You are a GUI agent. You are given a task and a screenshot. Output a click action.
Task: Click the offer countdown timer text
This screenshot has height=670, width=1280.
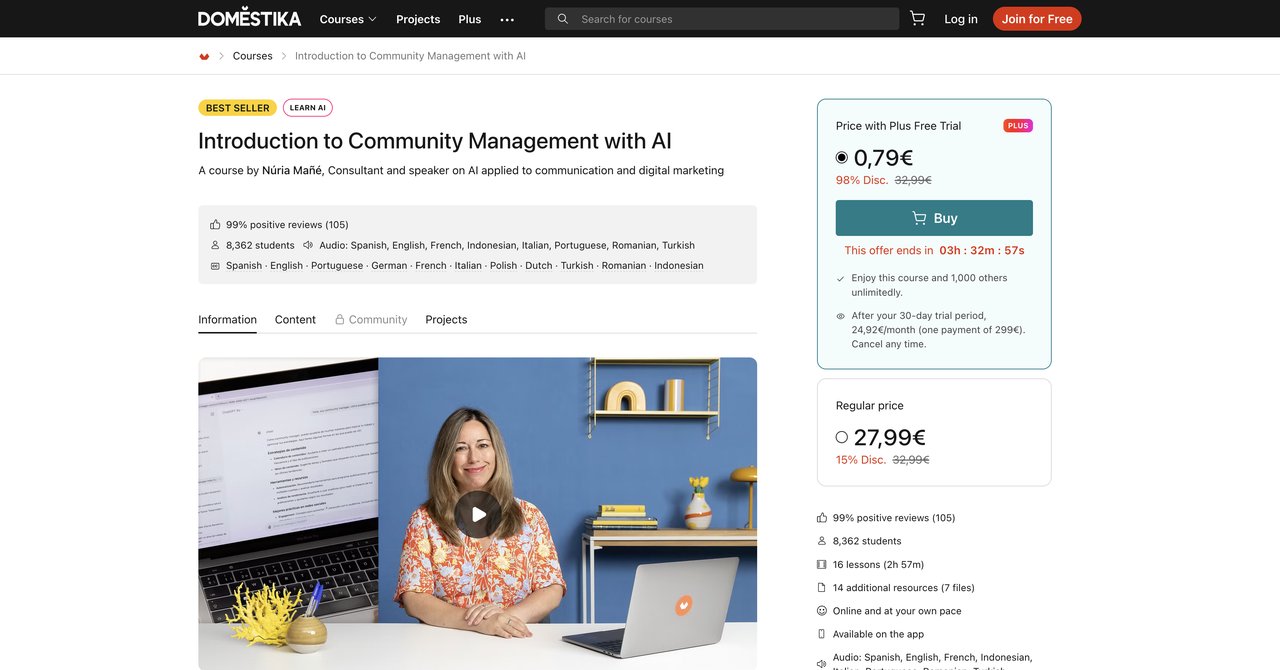click(x=982, y=251)
